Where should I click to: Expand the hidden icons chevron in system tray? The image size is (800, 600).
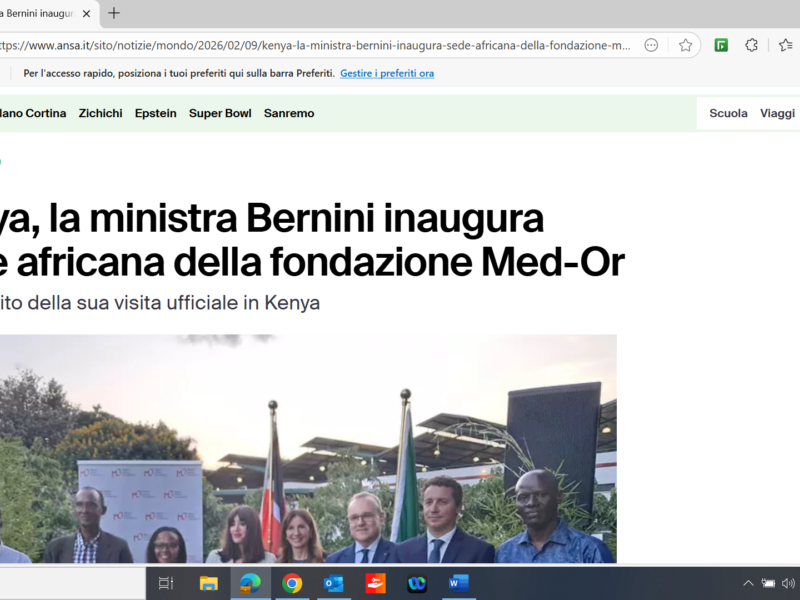748,583
